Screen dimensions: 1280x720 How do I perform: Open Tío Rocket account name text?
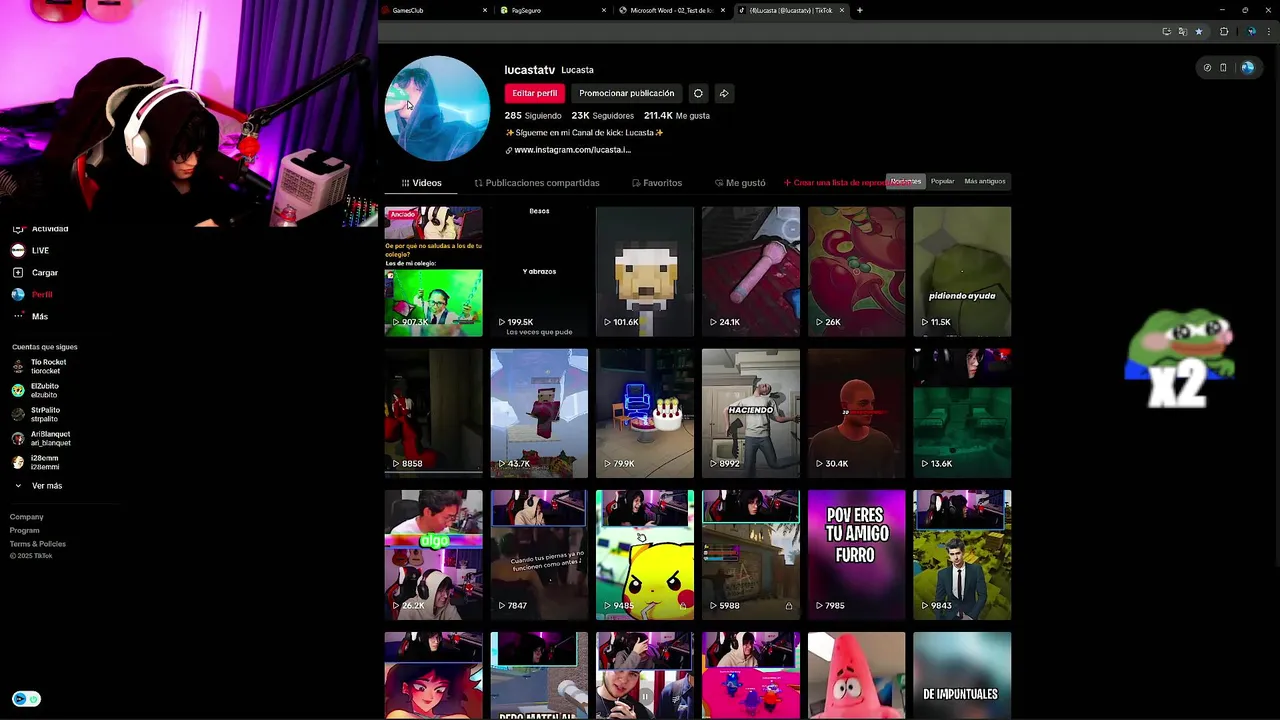point(49,362)
